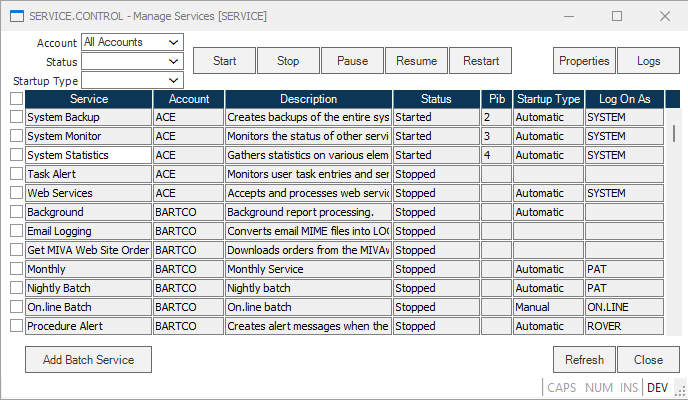
Task: Refresh the services list
Action: [584, 360]
